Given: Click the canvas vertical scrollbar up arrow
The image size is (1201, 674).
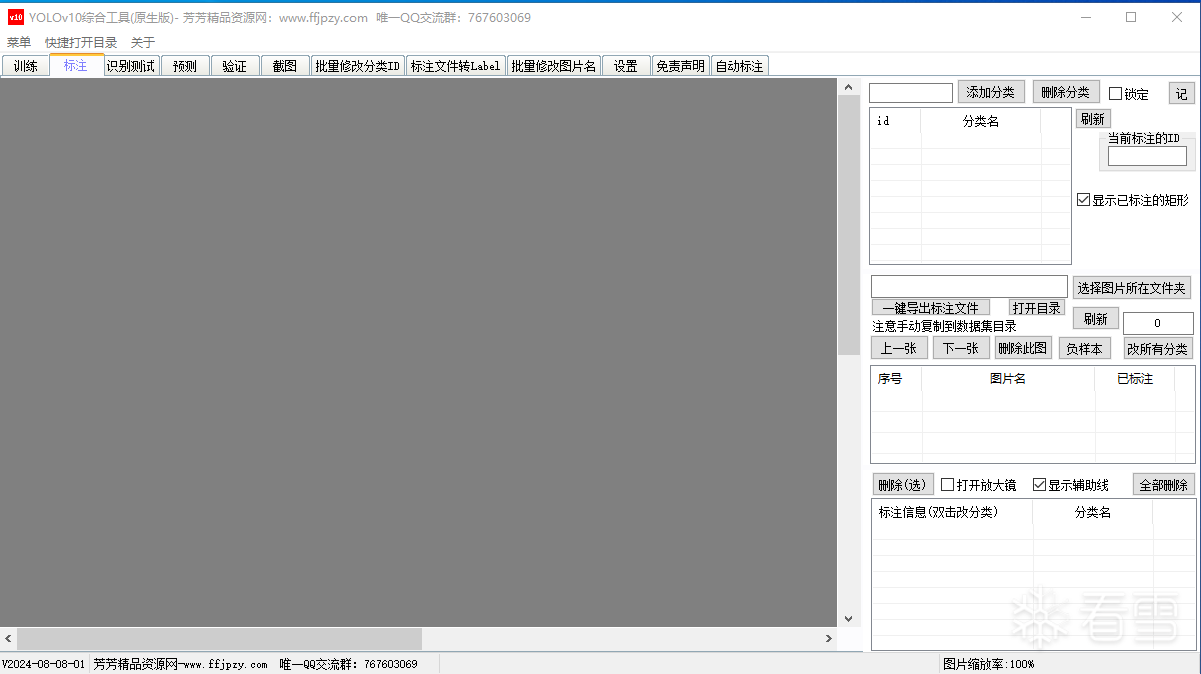Looking at the screenshot, I should 849,86.
